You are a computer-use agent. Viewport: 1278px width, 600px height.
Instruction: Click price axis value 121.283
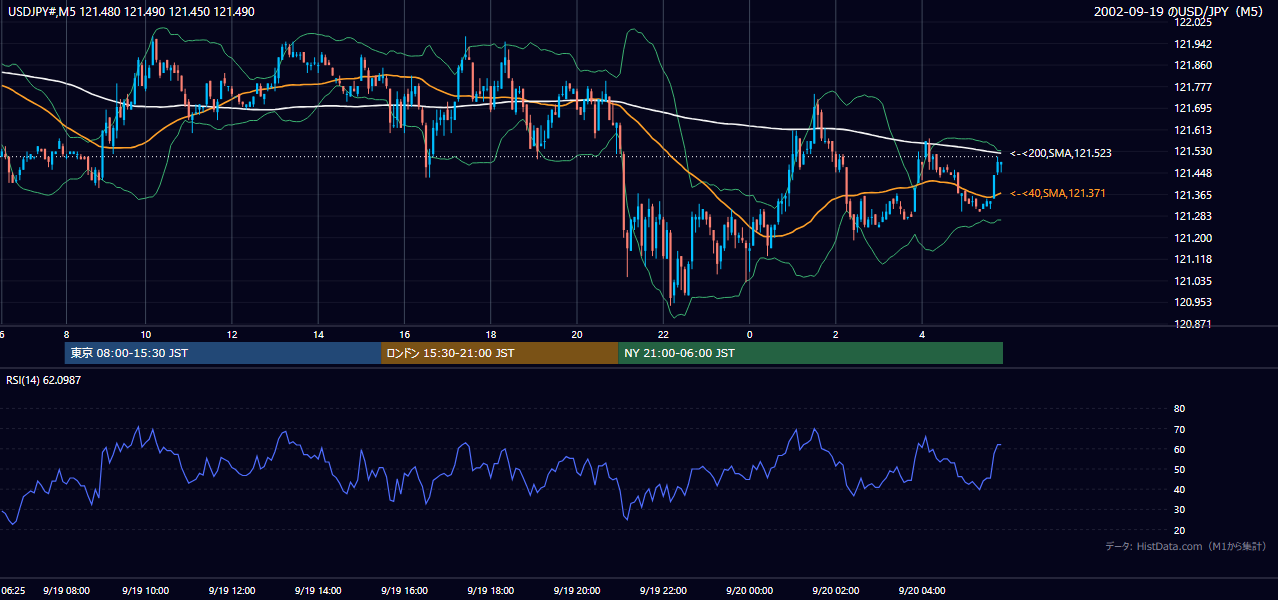[x=1192, y=216]
